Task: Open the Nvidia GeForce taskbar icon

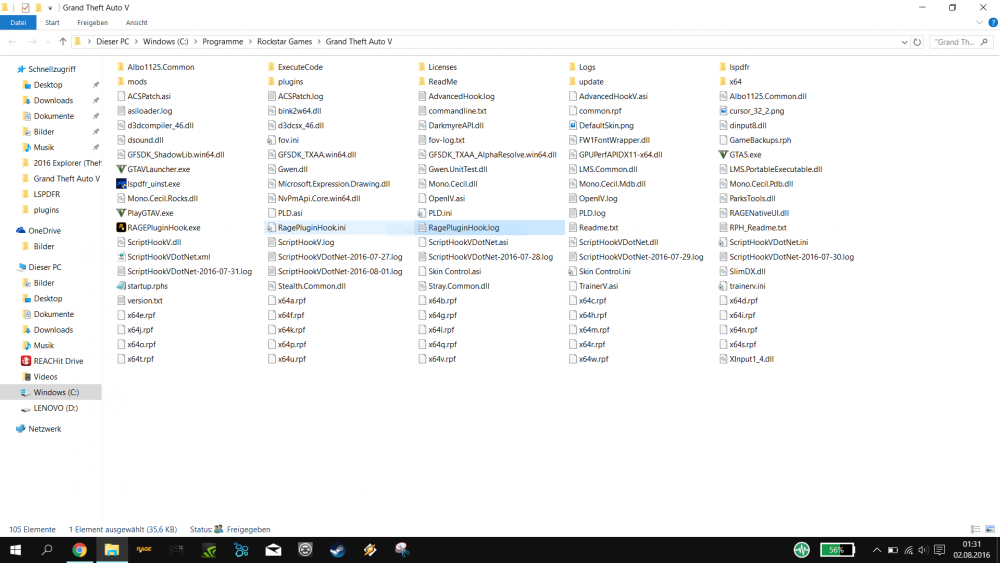Action: point(209,550)
